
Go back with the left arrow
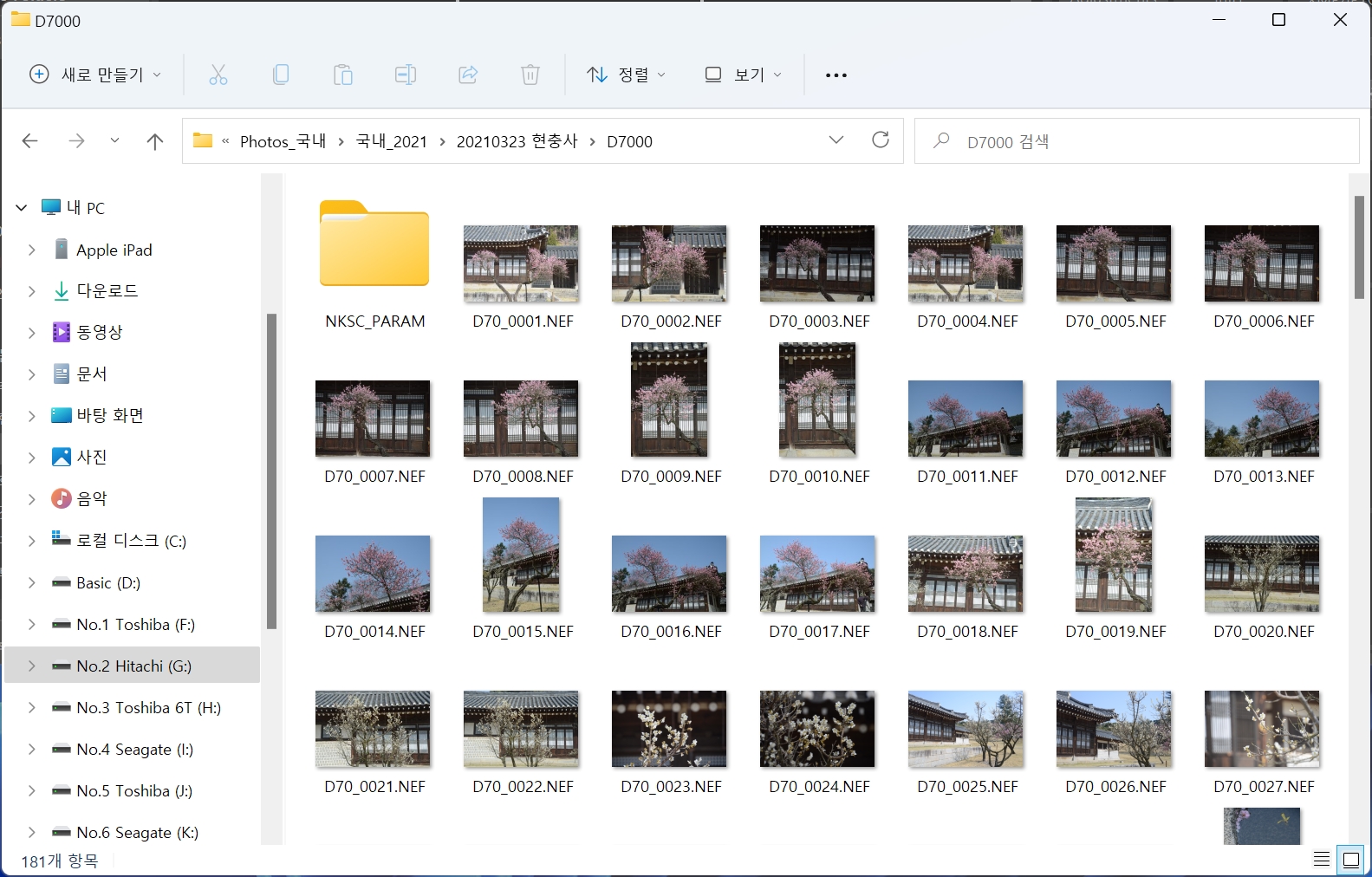tap(30, 141)
